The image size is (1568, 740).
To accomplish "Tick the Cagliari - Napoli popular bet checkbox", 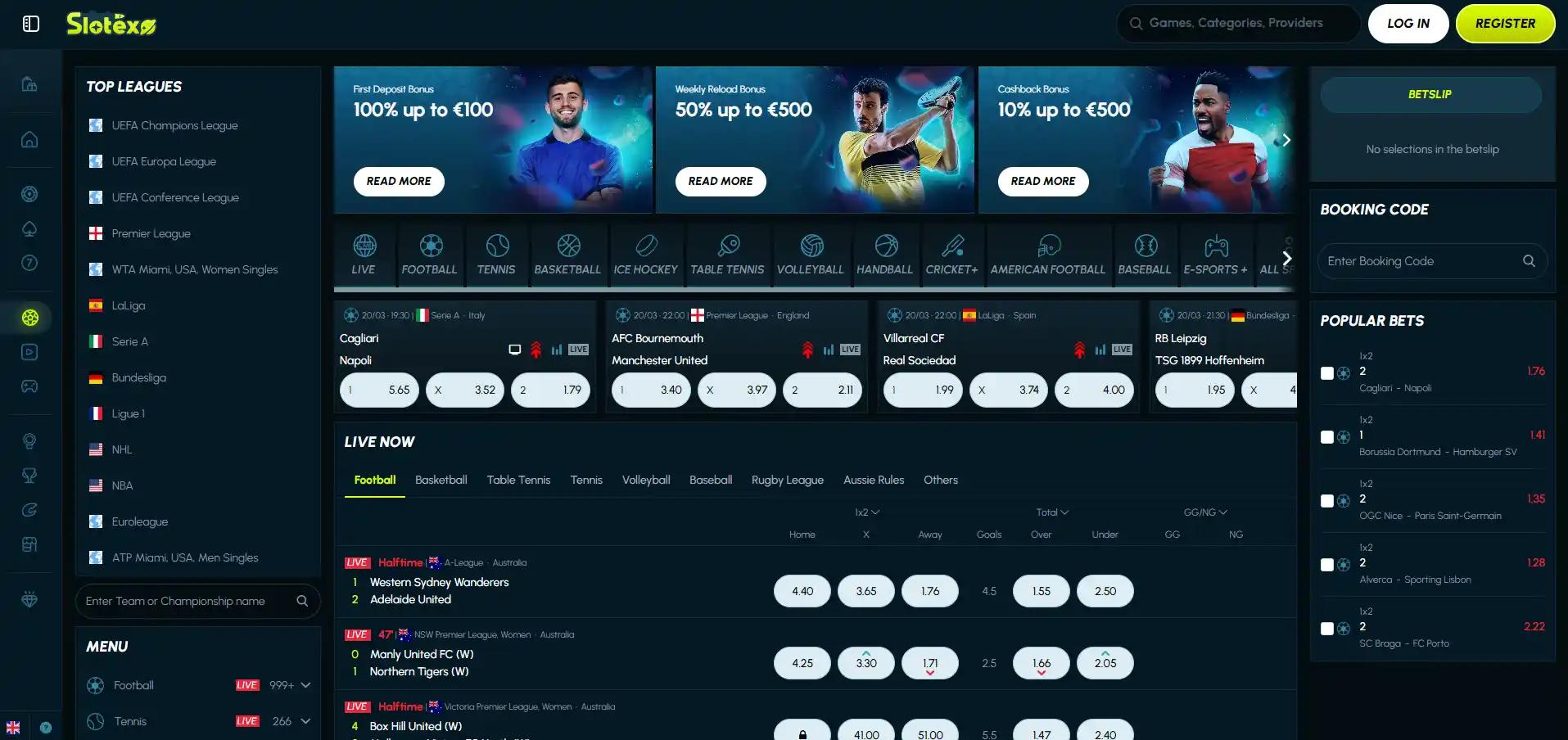I will tap(1327, 373).
